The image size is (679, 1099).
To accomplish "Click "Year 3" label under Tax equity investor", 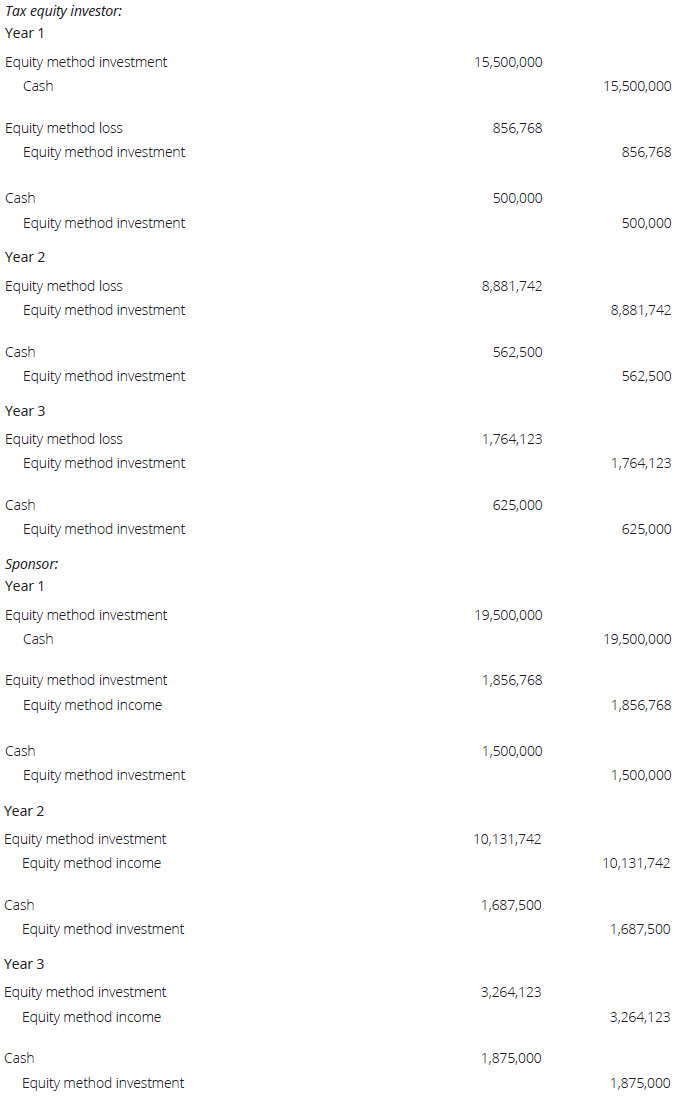I will coord(25,411).
